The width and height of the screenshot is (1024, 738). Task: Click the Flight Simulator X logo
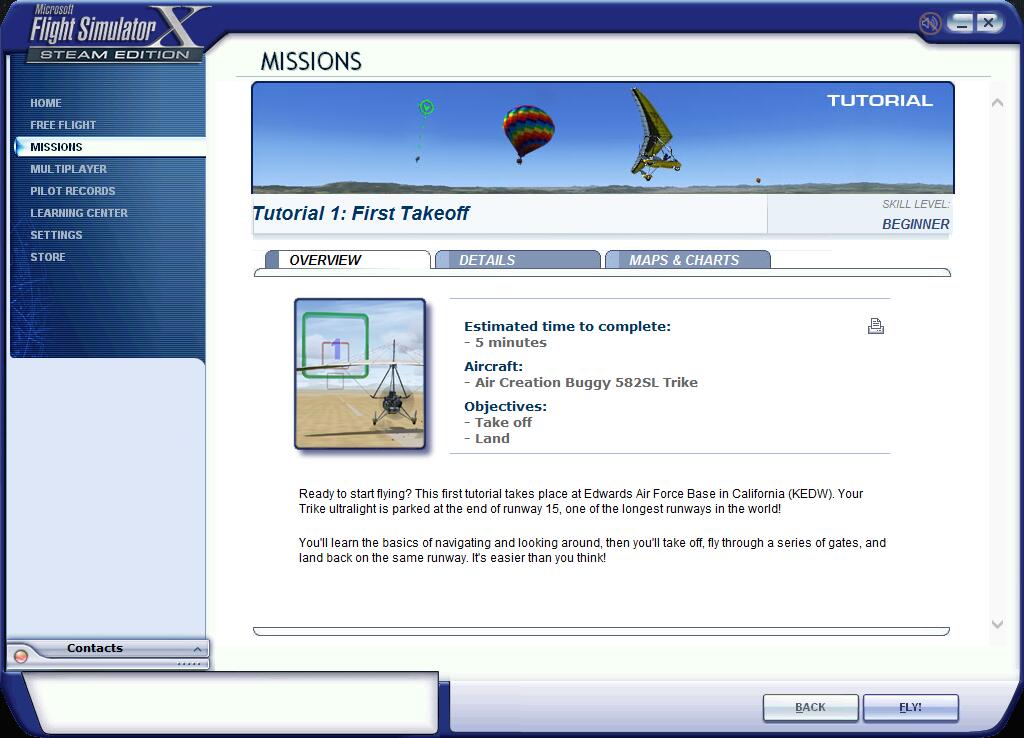point(116,33)
